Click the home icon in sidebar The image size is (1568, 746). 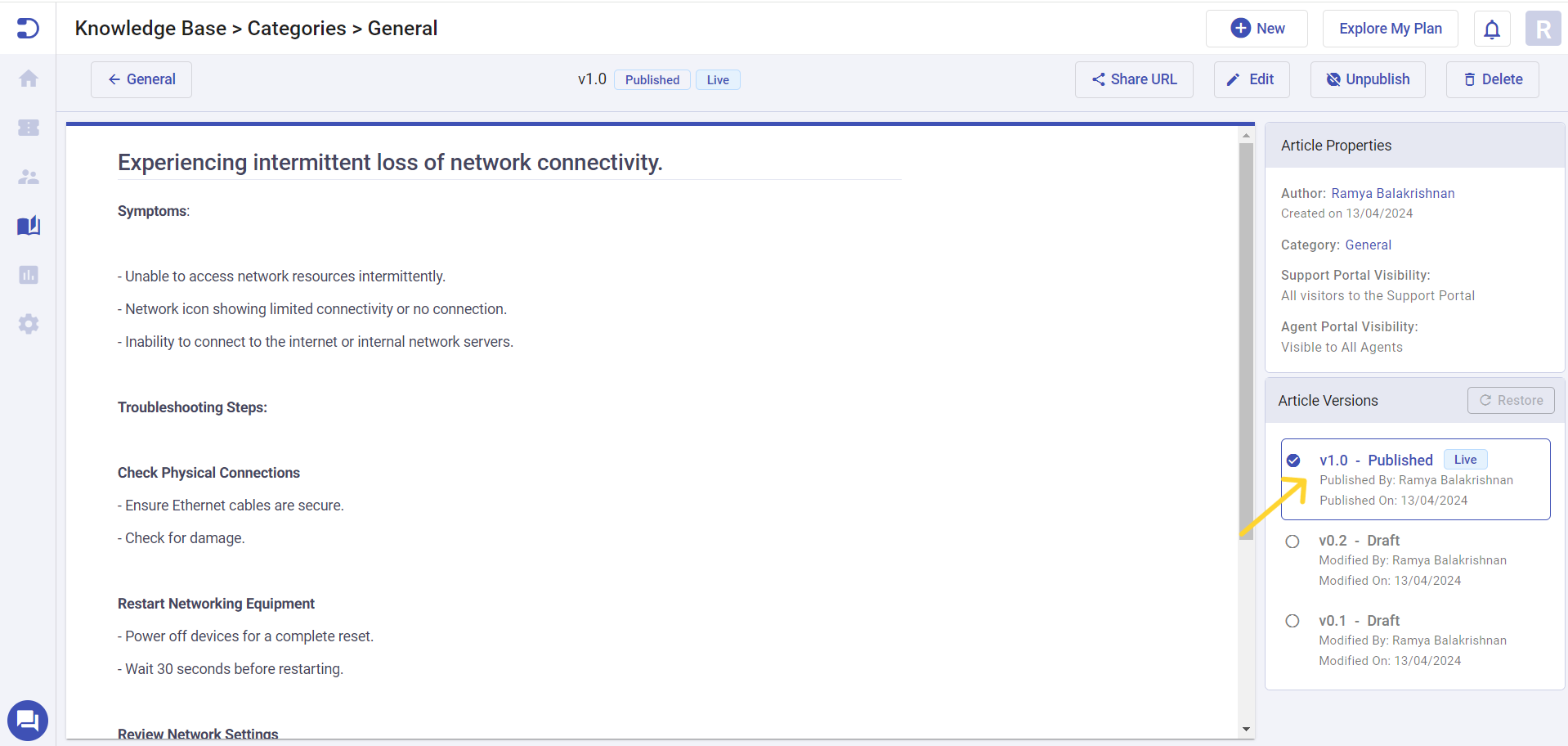click(29, 79)
